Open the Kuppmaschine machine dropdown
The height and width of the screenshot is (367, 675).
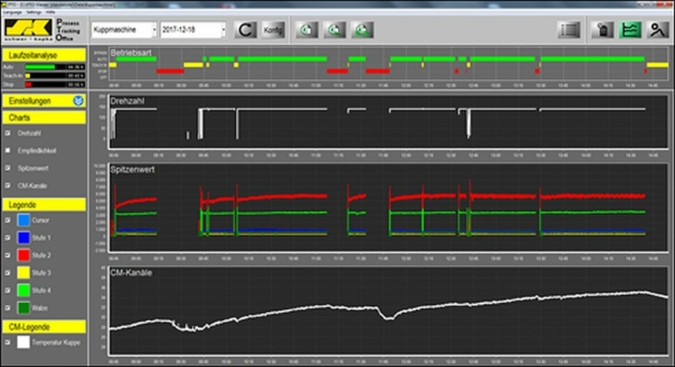124,30
